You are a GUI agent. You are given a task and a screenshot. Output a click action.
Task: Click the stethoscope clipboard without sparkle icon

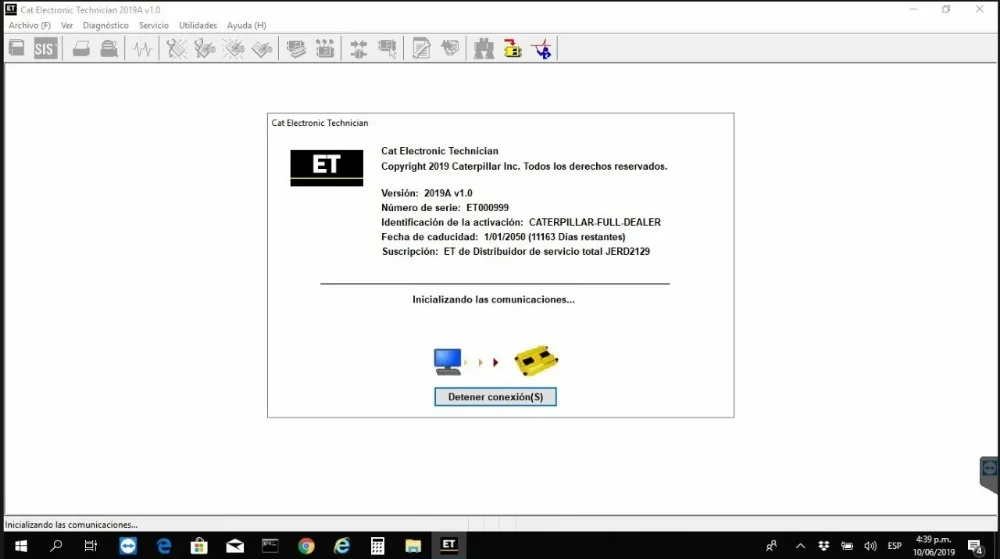click(205, 48)
